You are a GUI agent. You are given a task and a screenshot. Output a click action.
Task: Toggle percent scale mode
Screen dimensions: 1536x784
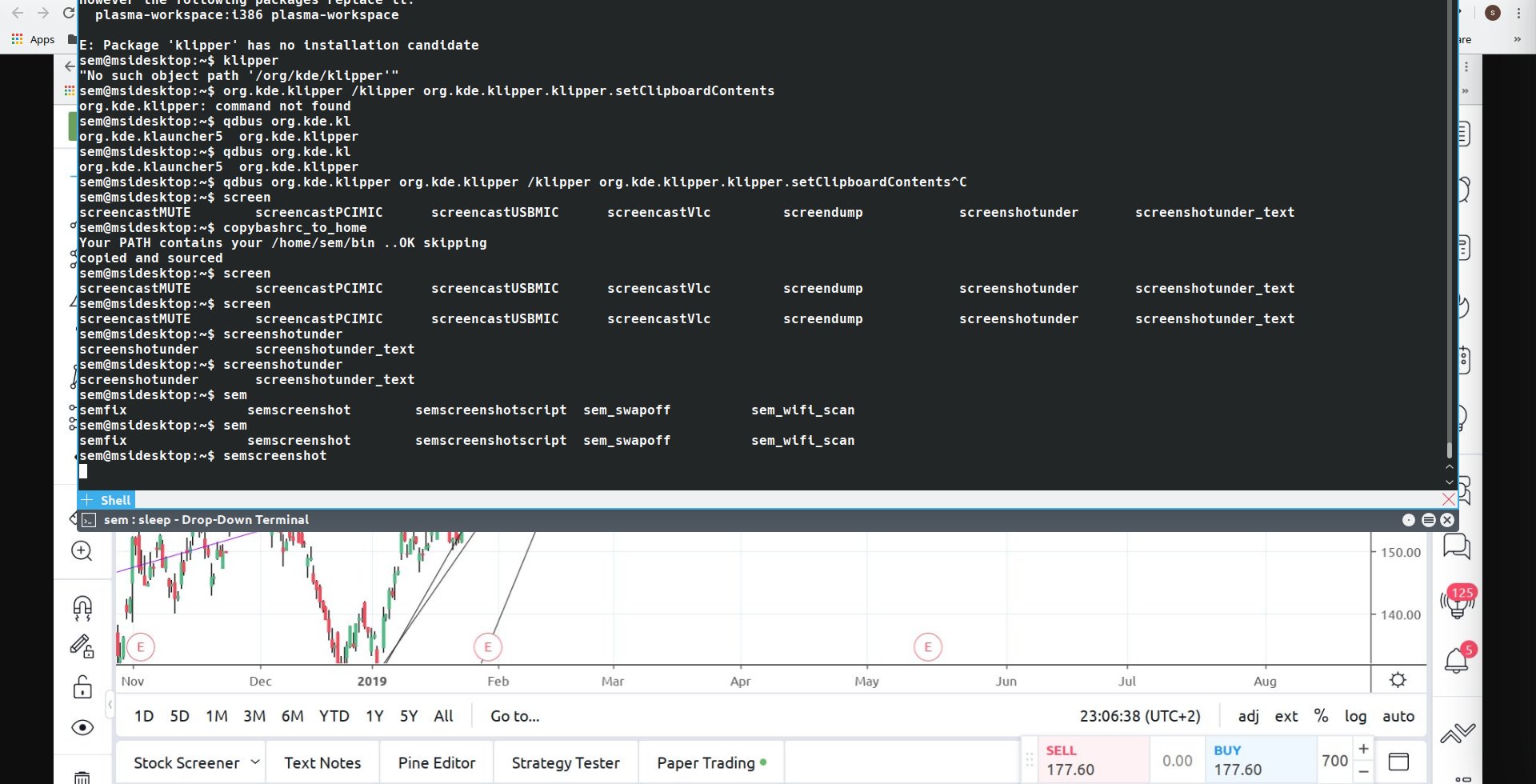tap(1321, 716)
